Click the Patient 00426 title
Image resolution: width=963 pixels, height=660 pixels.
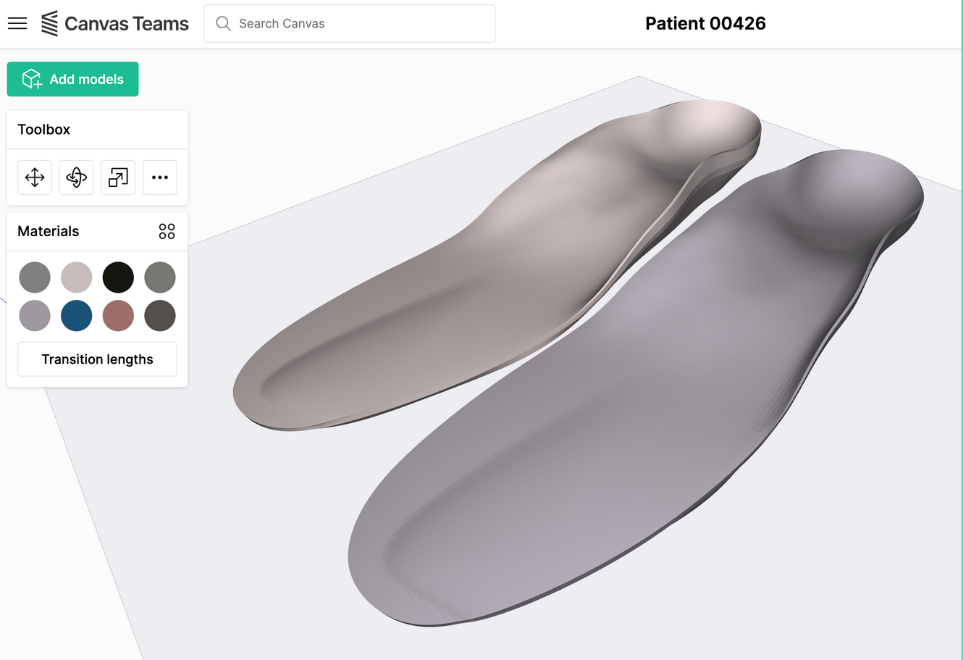tap(705, 24)
